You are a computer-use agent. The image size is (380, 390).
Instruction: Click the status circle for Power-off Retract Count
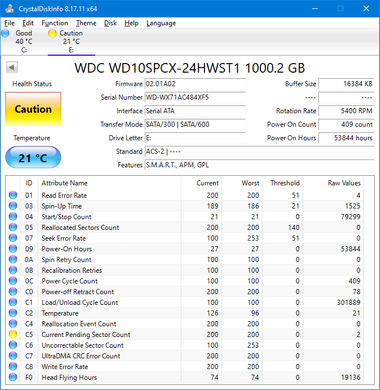(13, 292)
